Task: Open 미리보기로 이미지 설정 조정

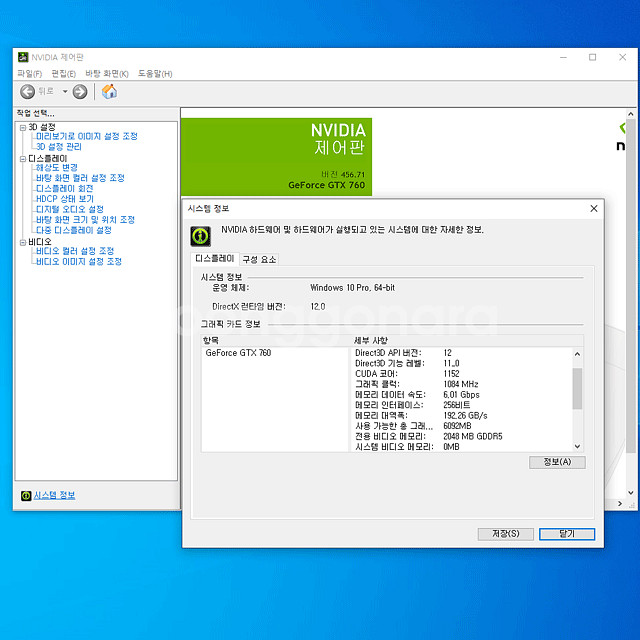Action: [87, 136]
